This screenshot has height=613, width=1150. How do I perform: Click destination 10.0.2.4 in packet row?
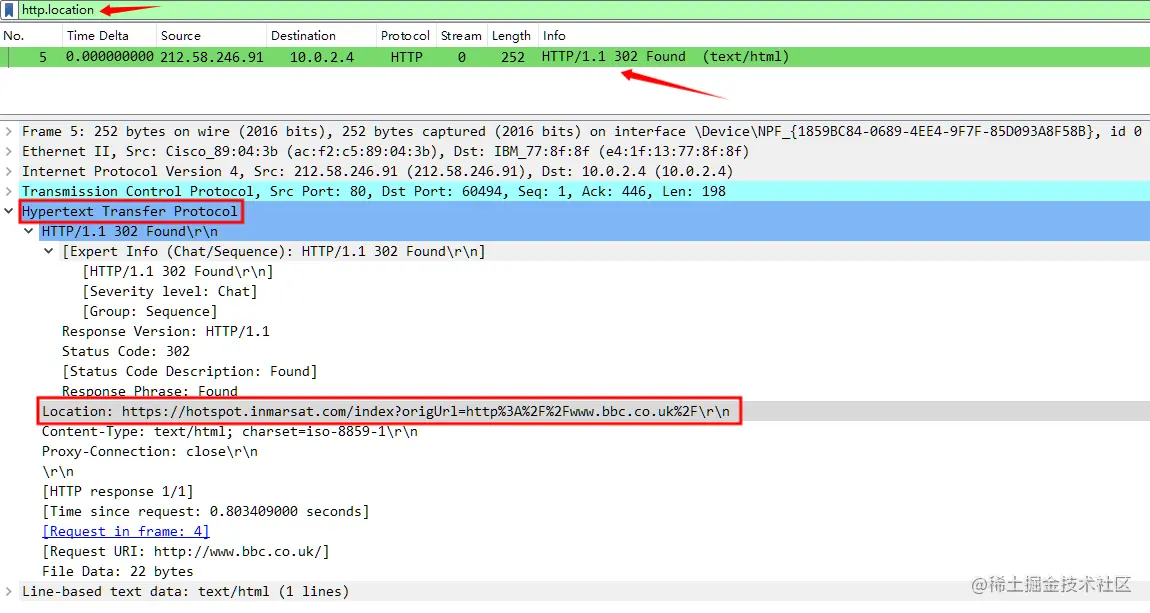point(321,56)
